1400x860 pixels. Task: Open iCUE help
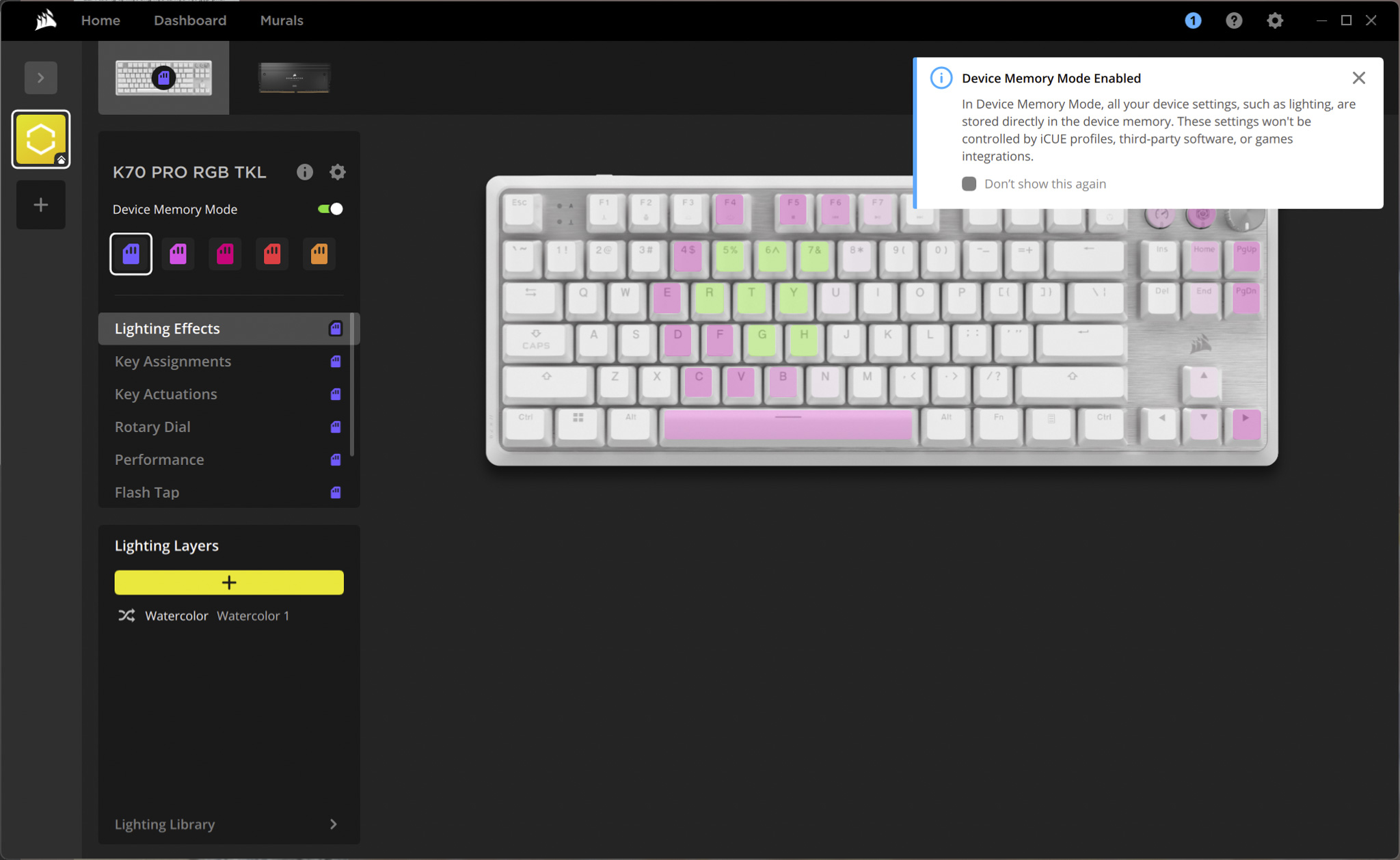(x=1234, y=21)
